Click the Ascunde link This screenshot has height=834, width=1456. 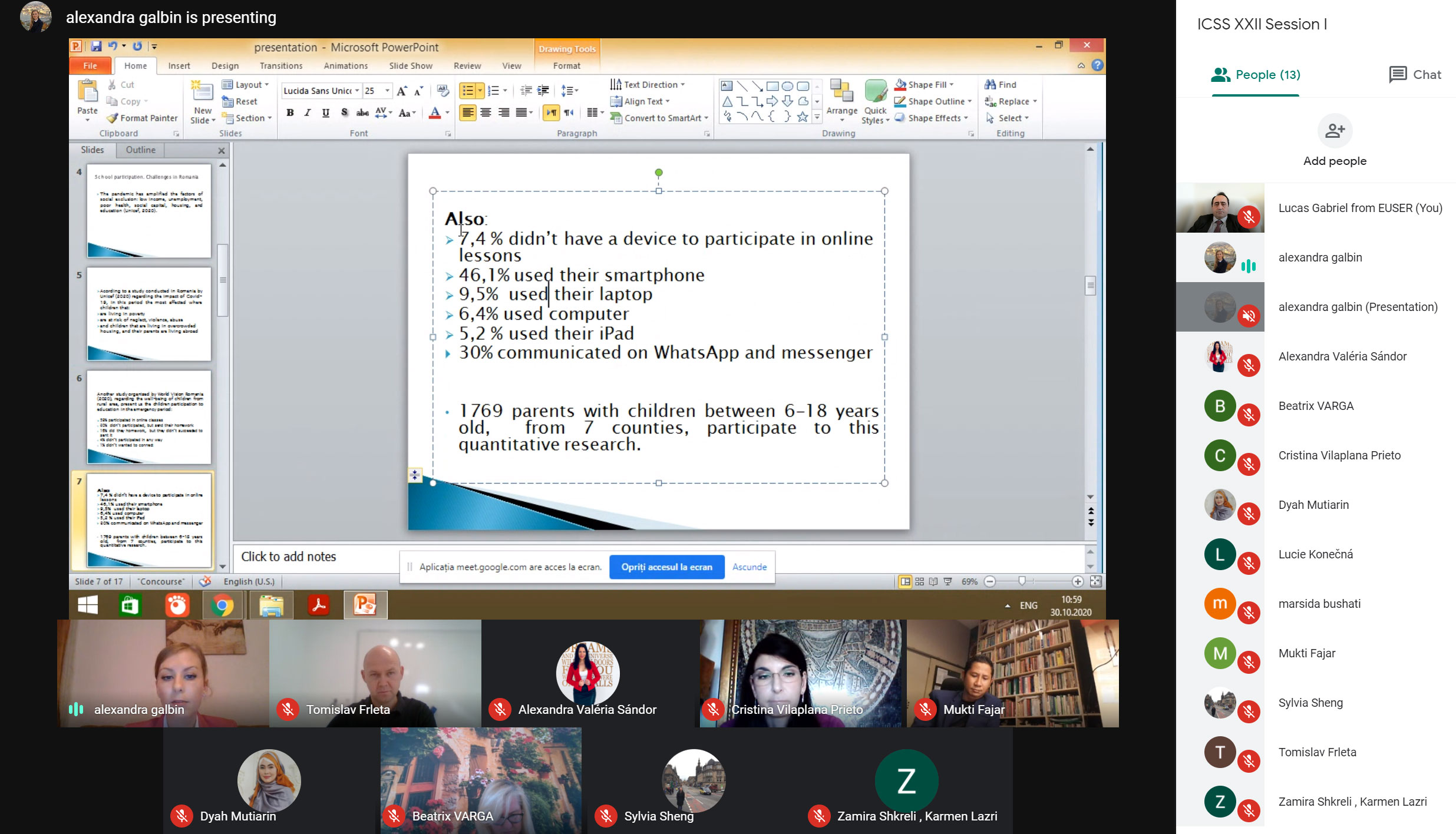(750, 567)
